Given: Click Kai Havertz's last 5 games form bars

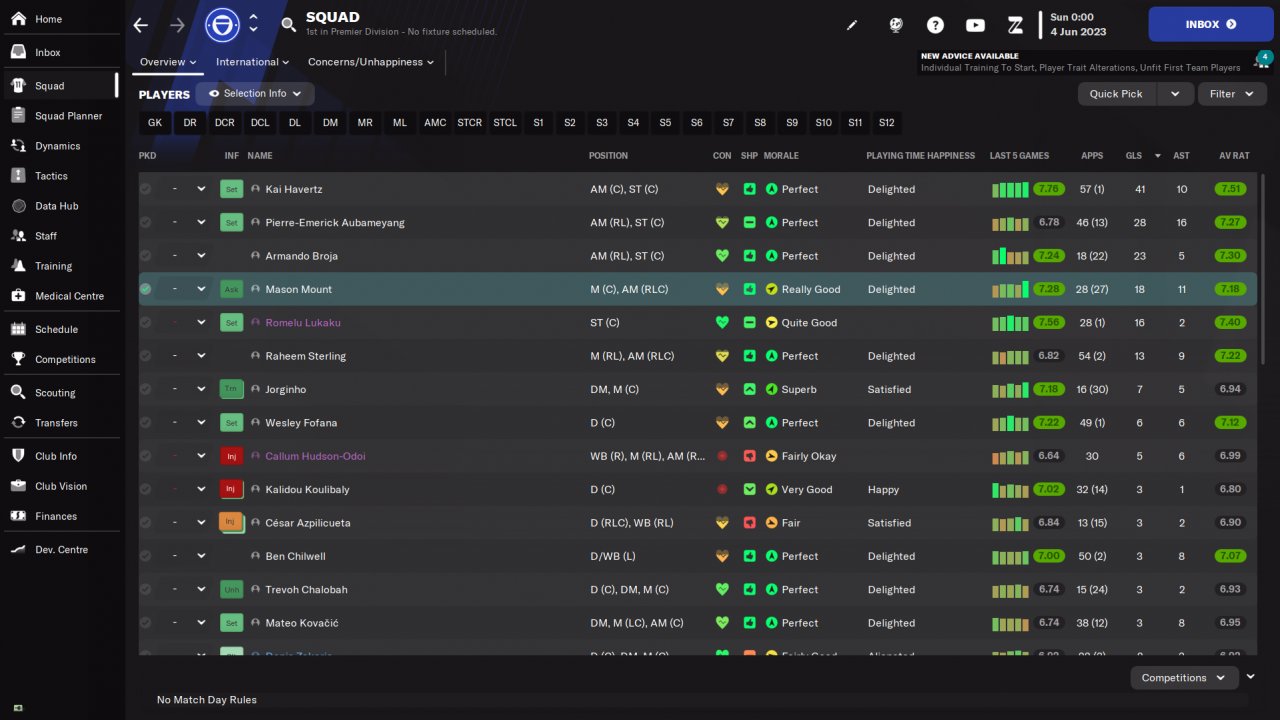Looking at the screenshot, I should [1010, 189].
